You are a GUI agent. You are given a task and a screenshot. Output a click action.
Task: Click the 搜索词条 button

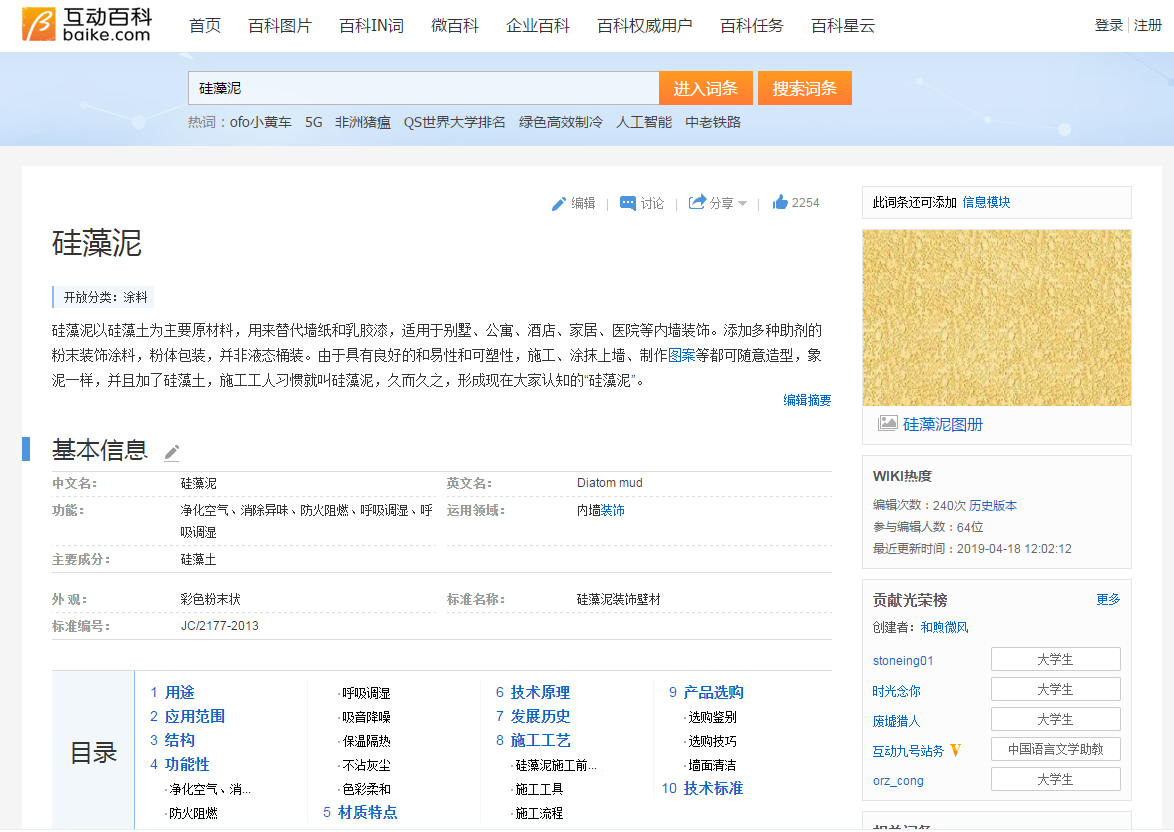[804, 88]
